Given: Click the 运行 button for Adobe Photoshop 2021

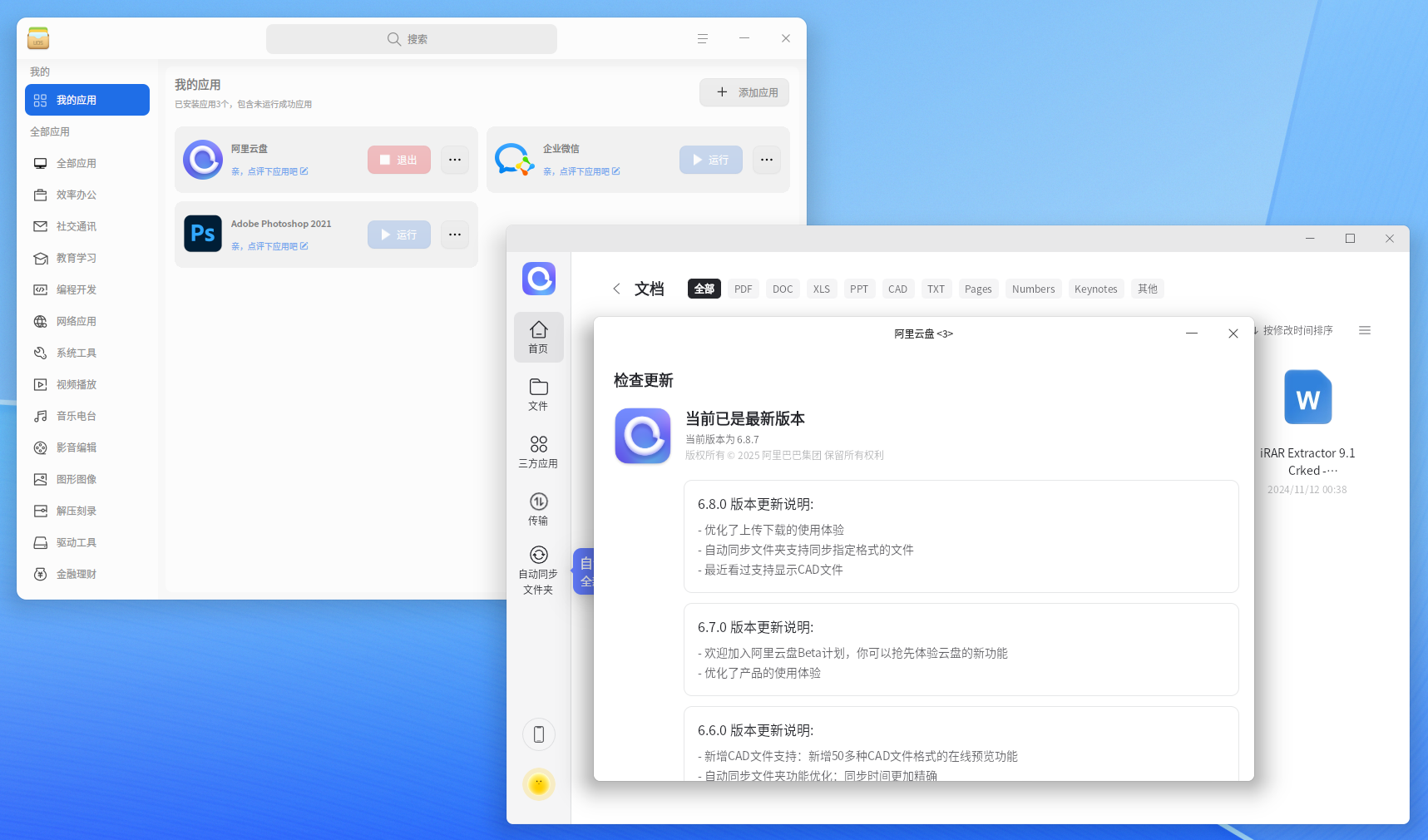Looking at the screenshot, I should click(399, 235).
